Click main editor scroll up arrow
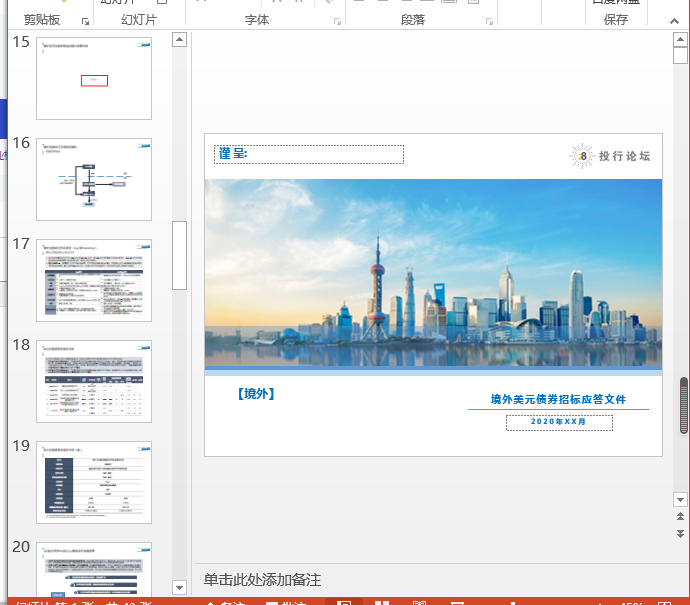Viewport: 690px width, 605px height. click(x=680, y=40)
